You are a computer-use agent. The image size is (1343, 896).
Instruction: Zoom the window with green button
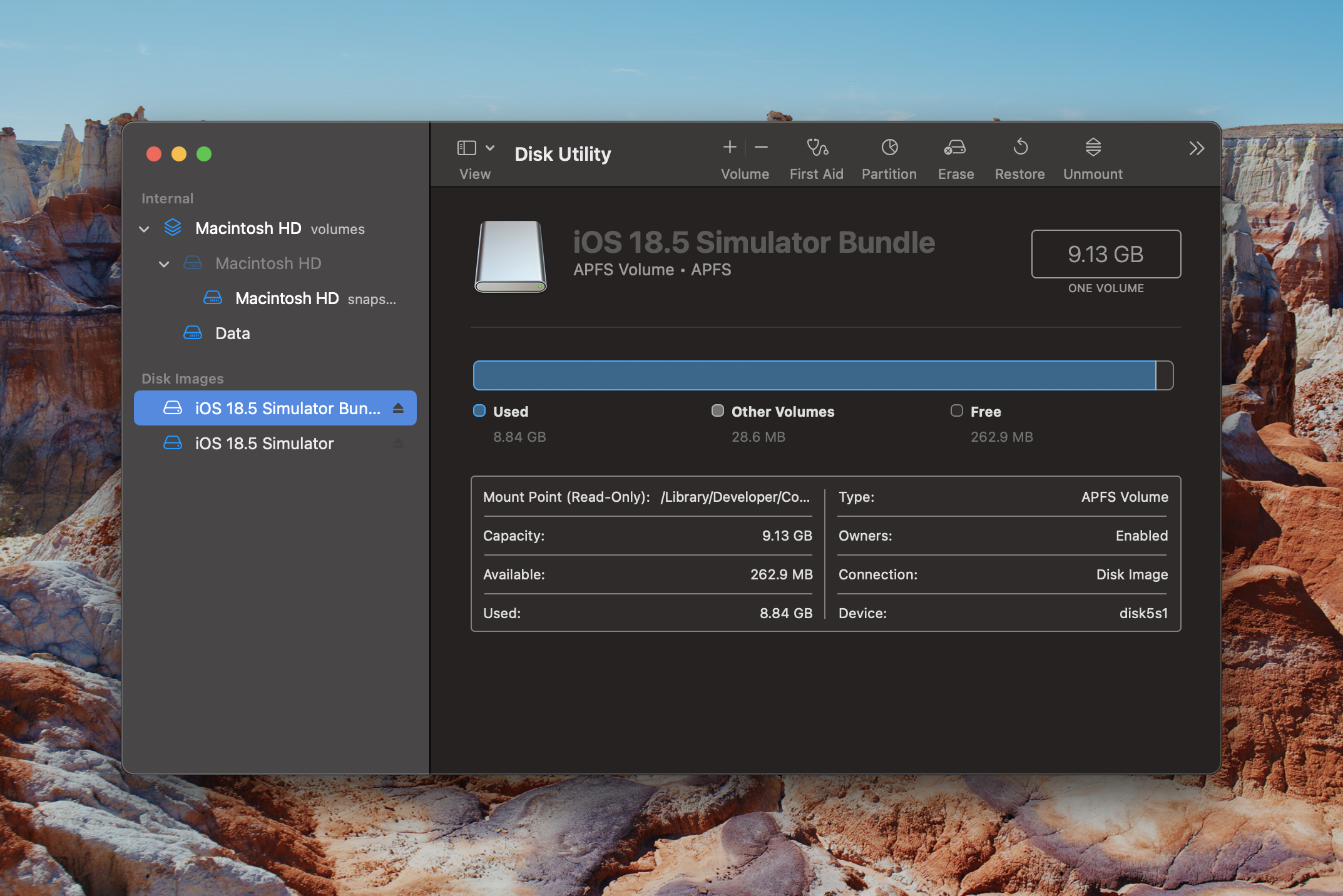tap(204, 154)
